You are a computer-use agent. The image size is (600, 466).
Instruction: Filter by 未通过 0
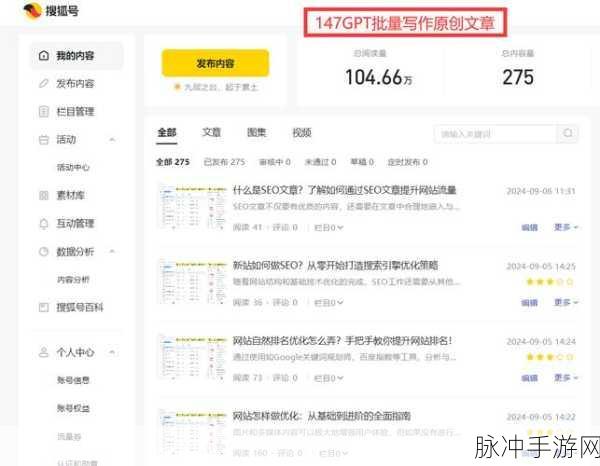320,162
